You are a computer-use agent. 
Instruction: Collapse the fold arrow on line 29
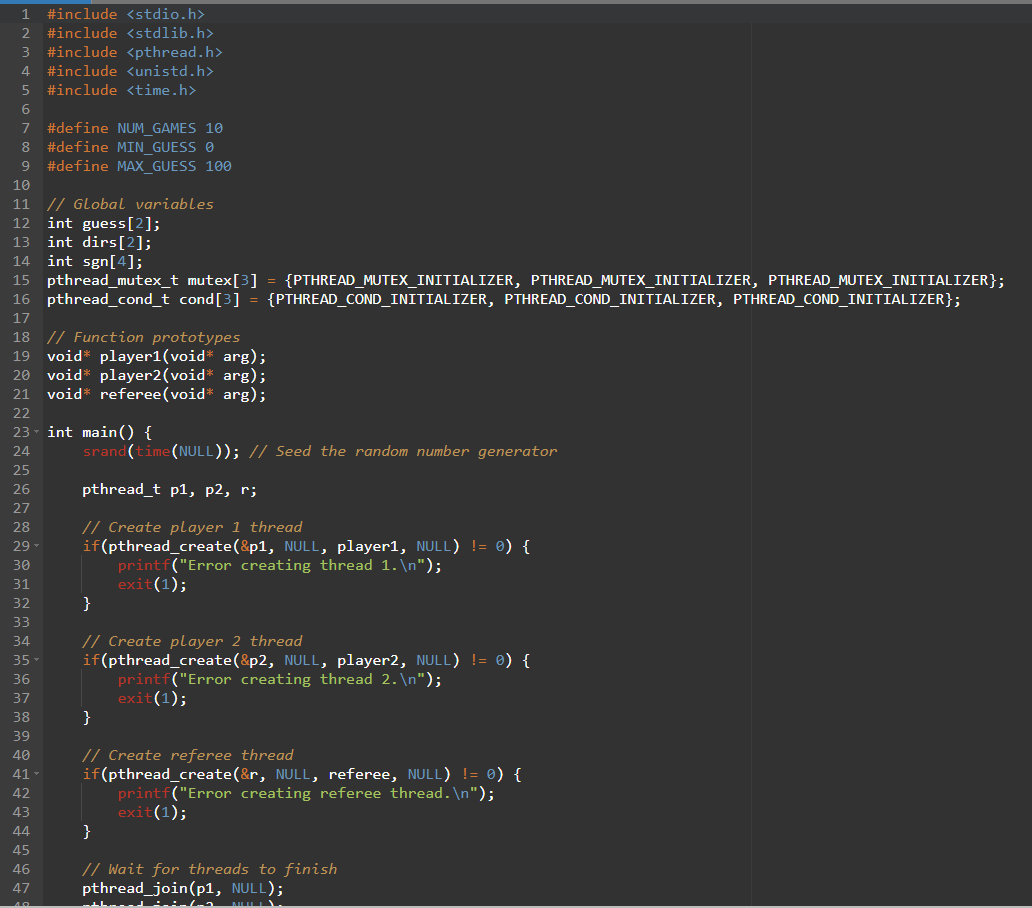(36, 546)
